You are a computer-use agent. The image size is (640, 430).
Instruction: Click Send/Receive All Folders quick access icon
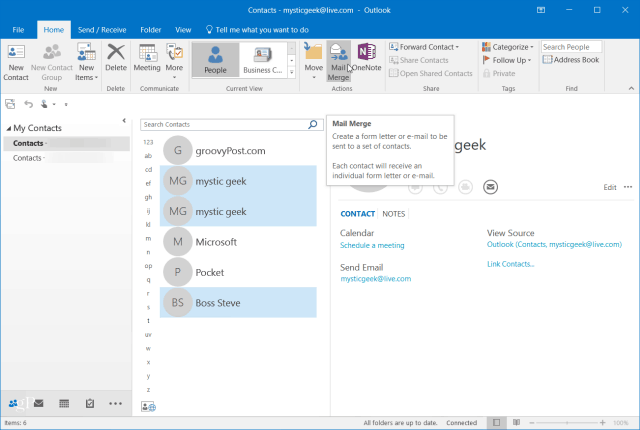click(10, 104)
